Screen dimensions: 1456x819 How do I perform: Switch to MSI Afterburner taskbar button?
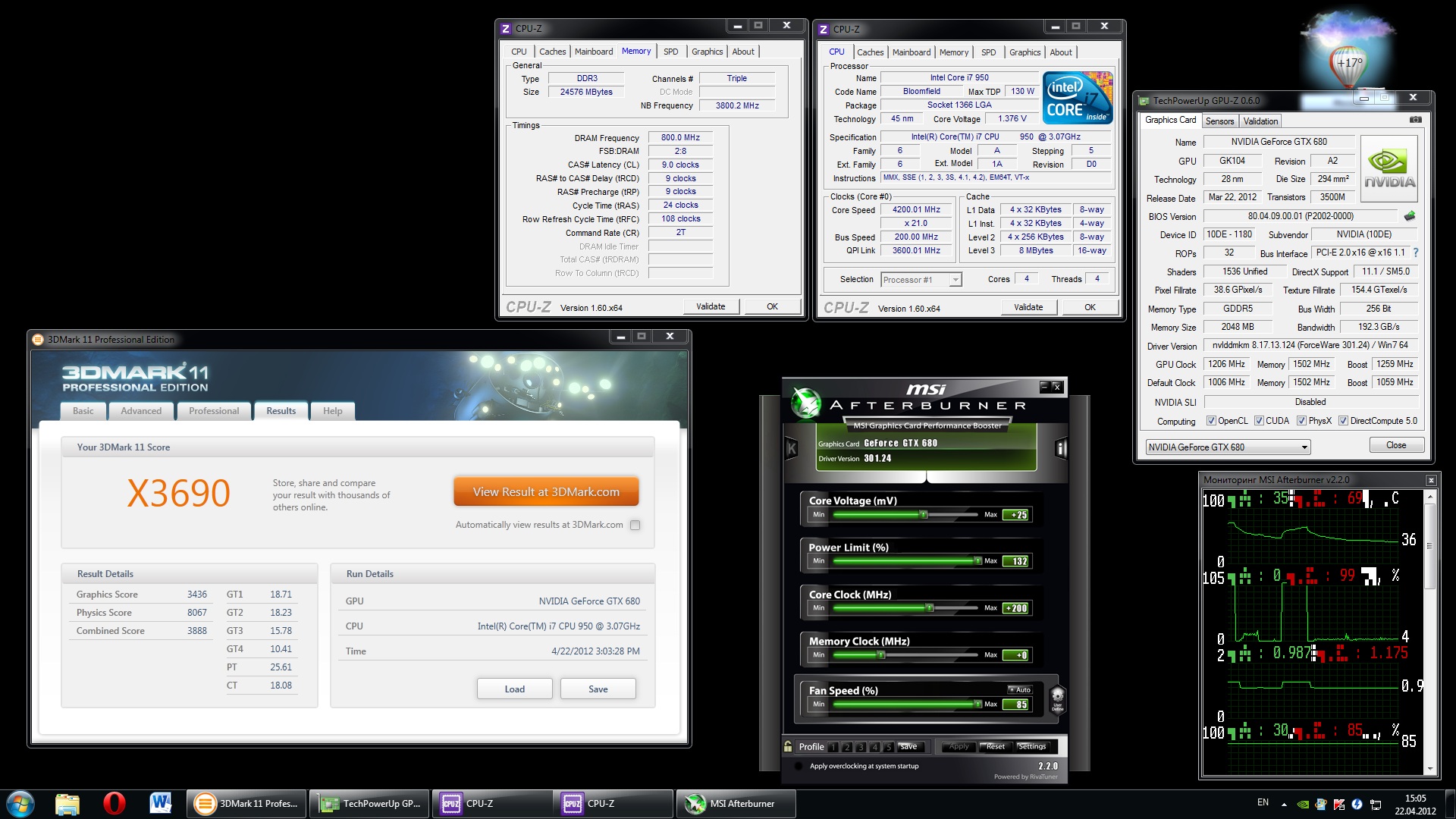click(736, 804)
